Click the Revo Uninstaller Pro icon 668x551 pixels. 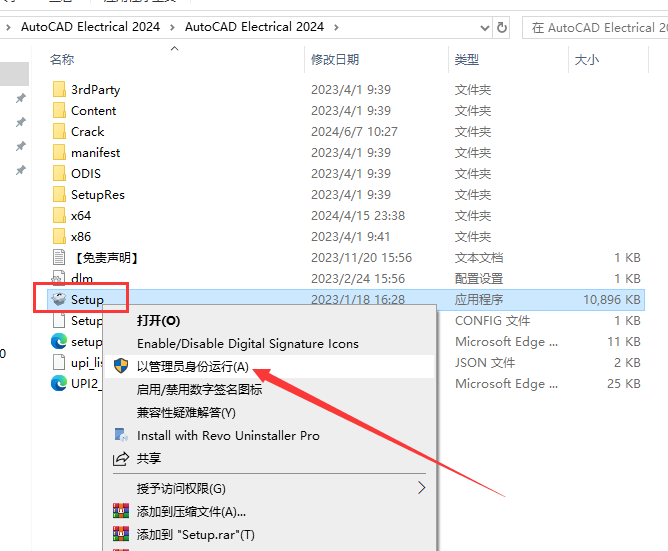121,435
